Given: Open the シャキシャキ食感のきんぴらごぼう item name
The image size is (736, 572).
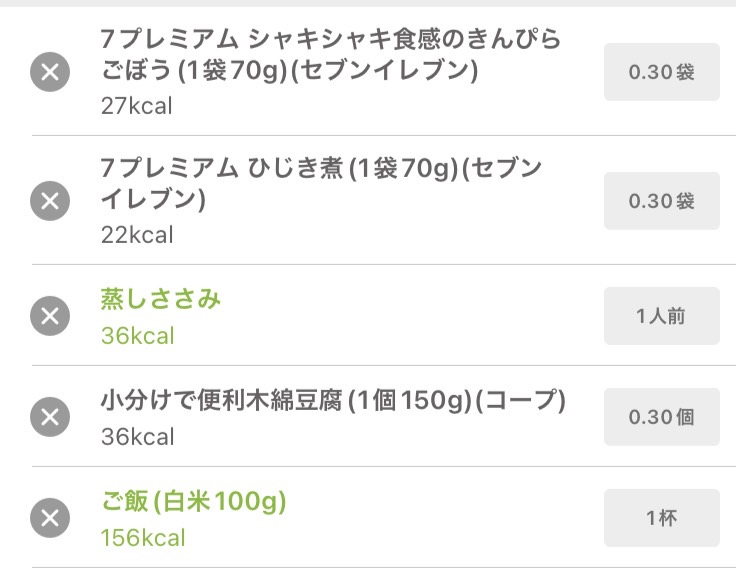Looking at the screenshot, I should (330, 55).
